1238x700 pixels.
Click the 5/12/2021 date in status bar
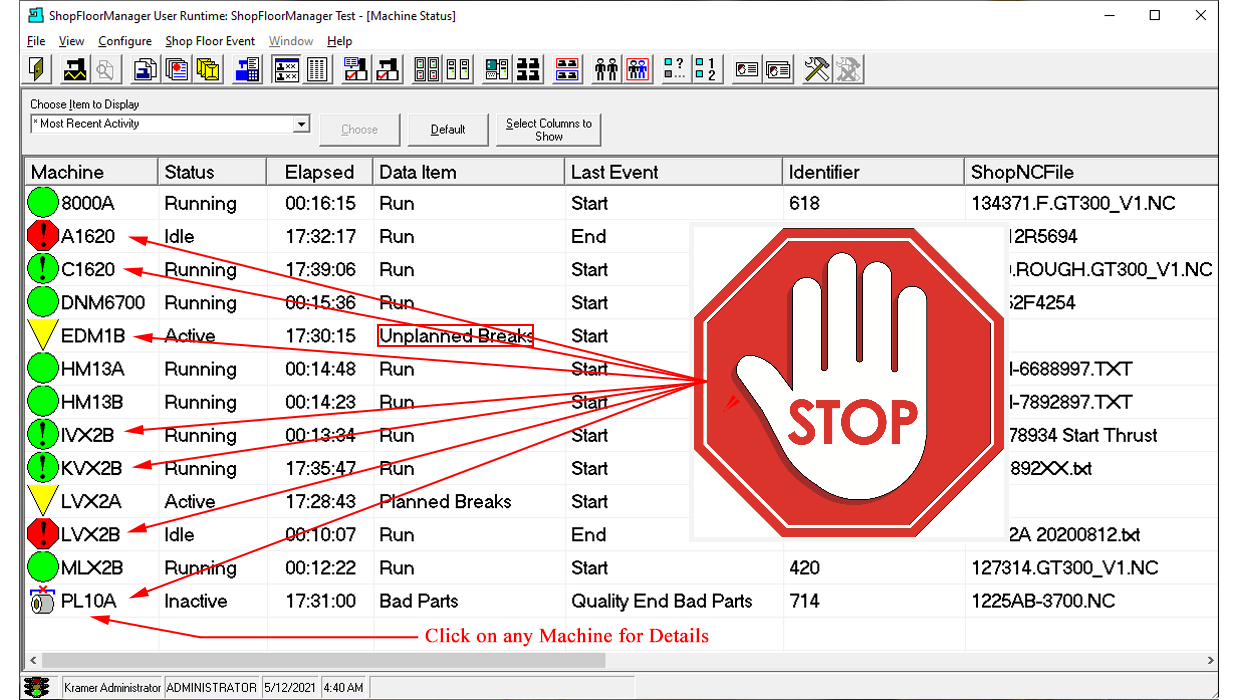click(289, 687)
